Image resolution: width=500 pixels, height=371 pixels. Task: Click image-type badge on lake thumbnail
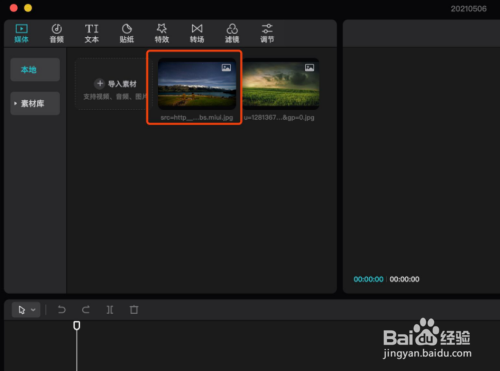pyautogui.click(x=226, y=68)
